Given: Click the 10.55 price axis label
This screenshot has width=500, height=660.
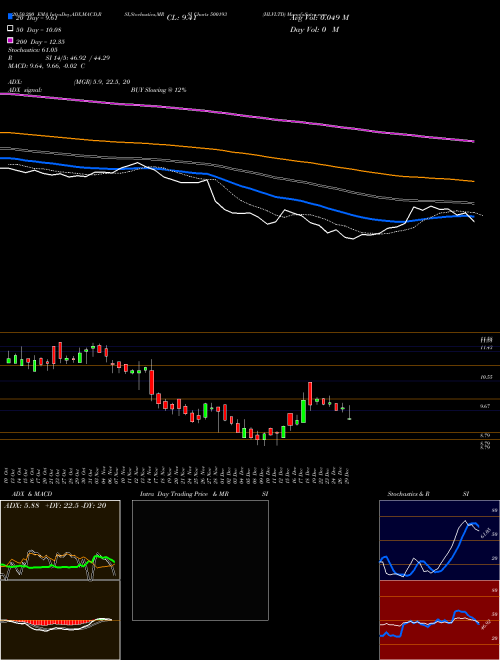Looking at the screenshot, I should (486, 378).
